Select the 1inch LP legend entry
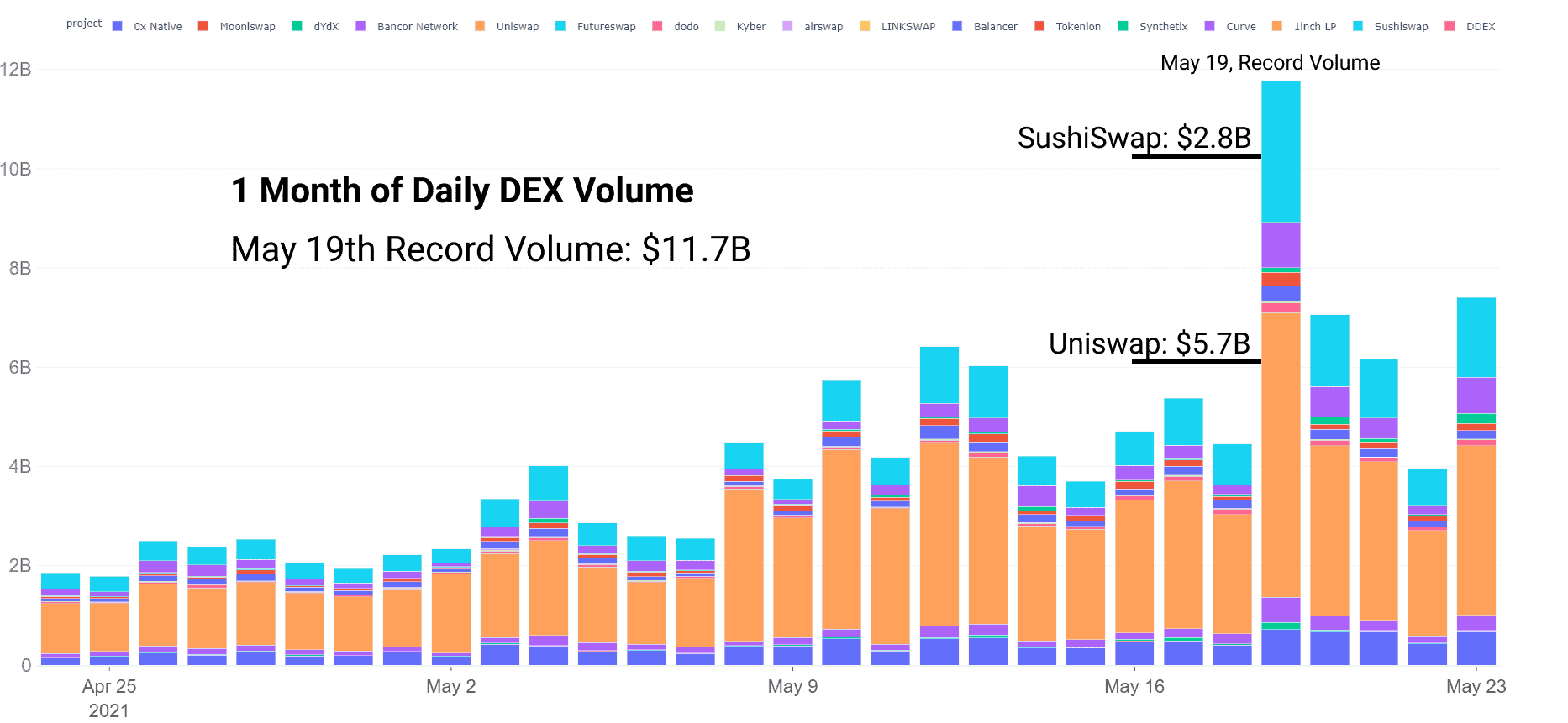 (1304, 26)
